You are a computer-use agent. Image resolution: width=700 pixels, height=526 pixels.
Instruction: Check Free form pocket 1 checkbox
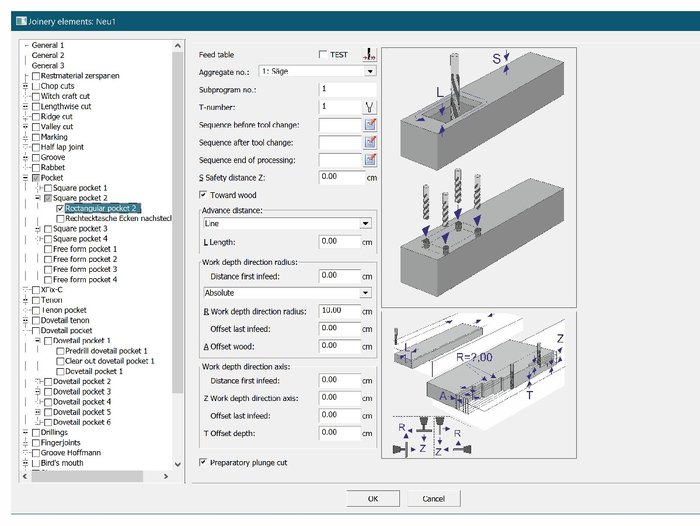click(48, 249)
